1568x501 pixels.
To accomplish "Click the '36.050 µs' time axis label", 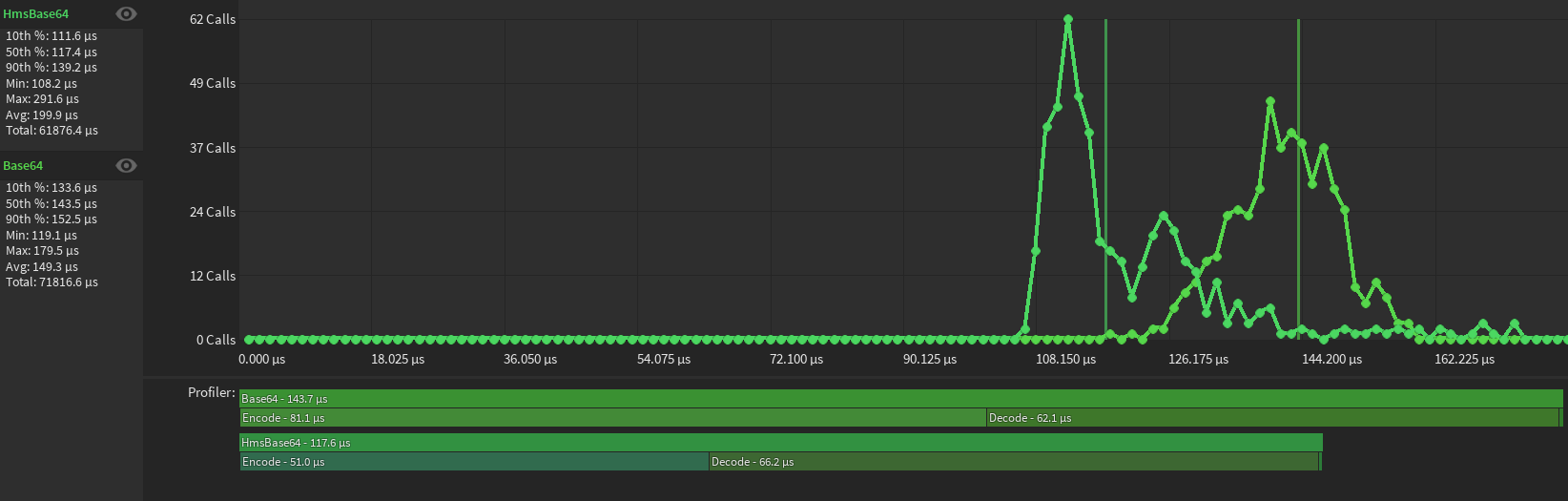I will click(x=530, y=360).
